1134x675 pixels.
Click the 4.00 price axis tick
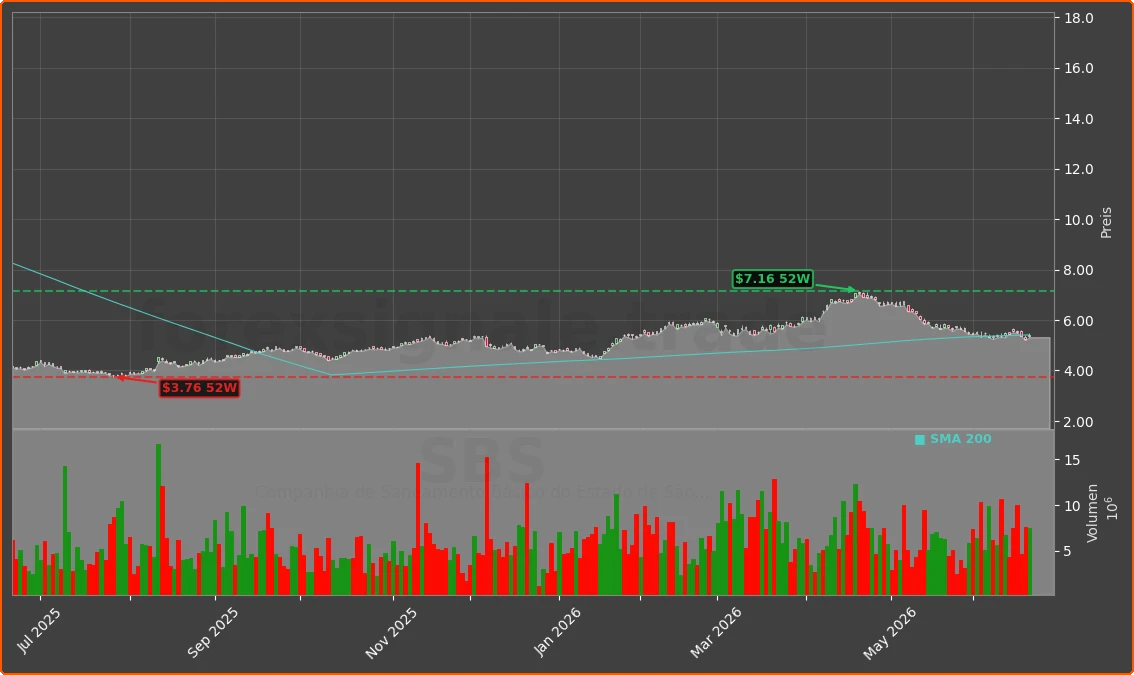(x=1078, y=371)
